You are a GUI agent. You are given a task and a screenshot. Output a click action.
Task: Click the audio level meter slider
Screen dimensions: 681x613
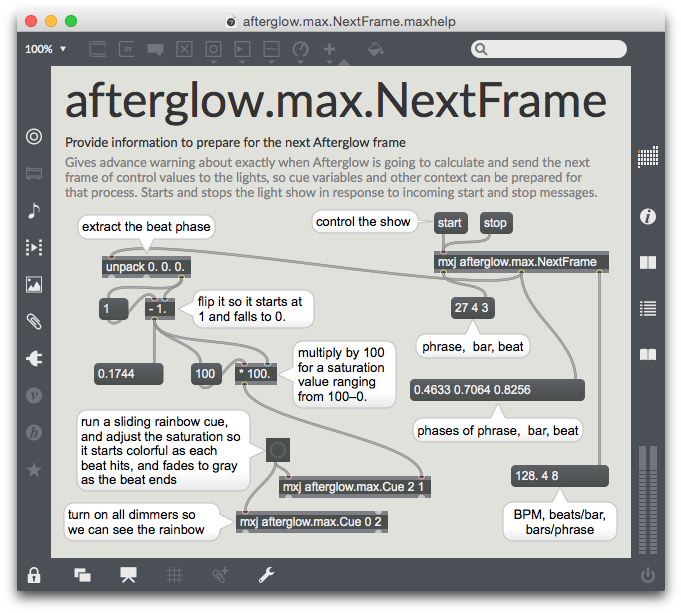point(648,500)
